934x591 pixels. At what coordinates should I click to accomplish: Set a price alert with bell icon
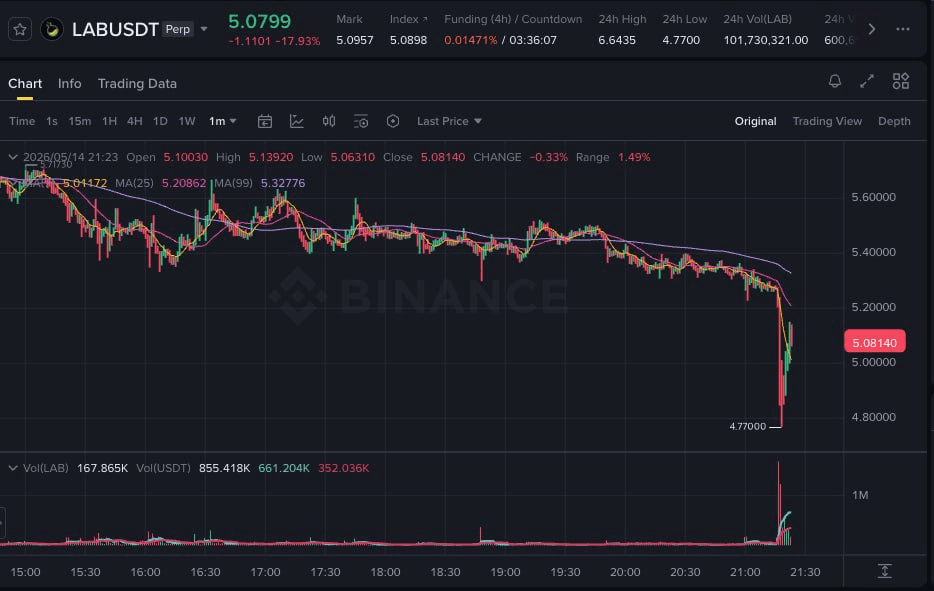click(x=835, y=81)
